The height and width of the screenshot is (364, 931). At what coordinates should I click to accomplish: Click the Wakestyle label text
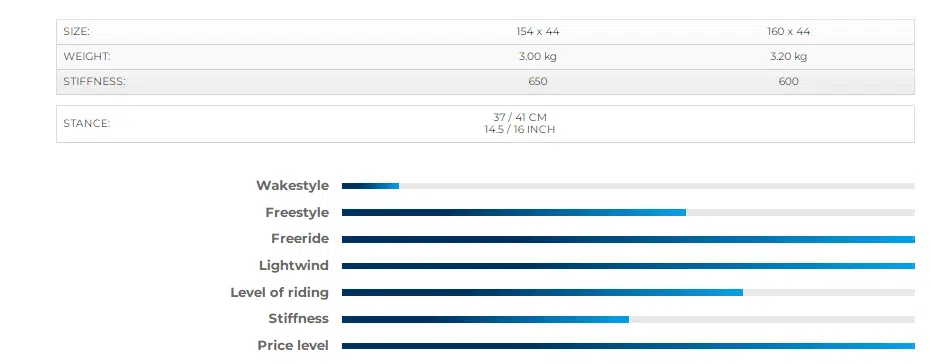[x=292, y=185]
